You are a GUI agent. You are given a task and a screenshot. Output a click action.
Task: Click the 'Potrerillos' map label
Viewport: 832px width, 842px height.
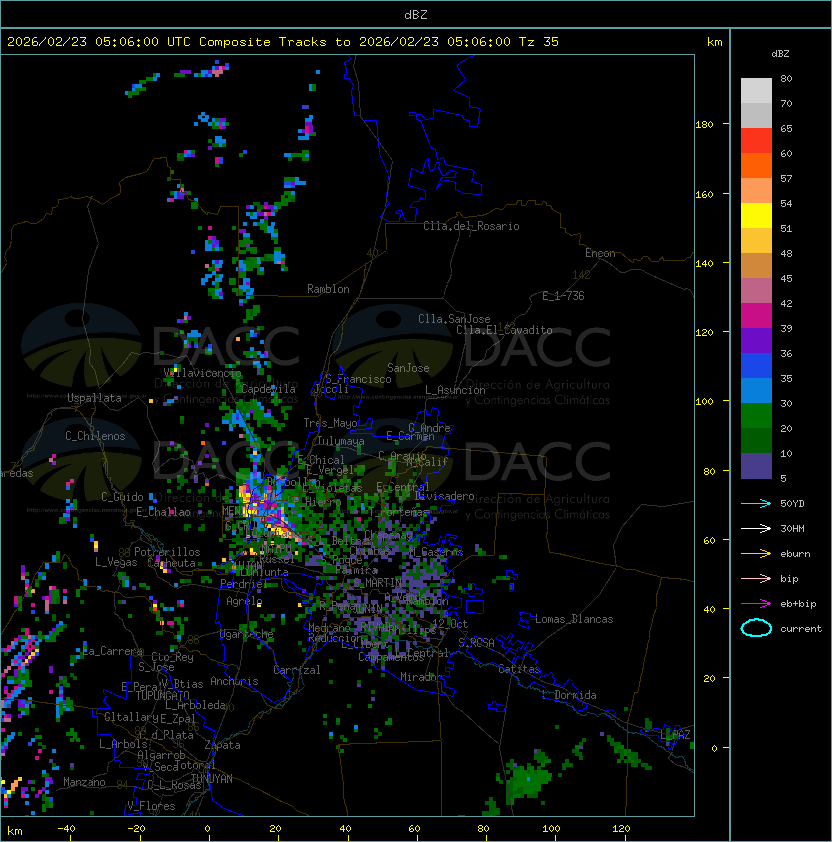coord(167,552)
